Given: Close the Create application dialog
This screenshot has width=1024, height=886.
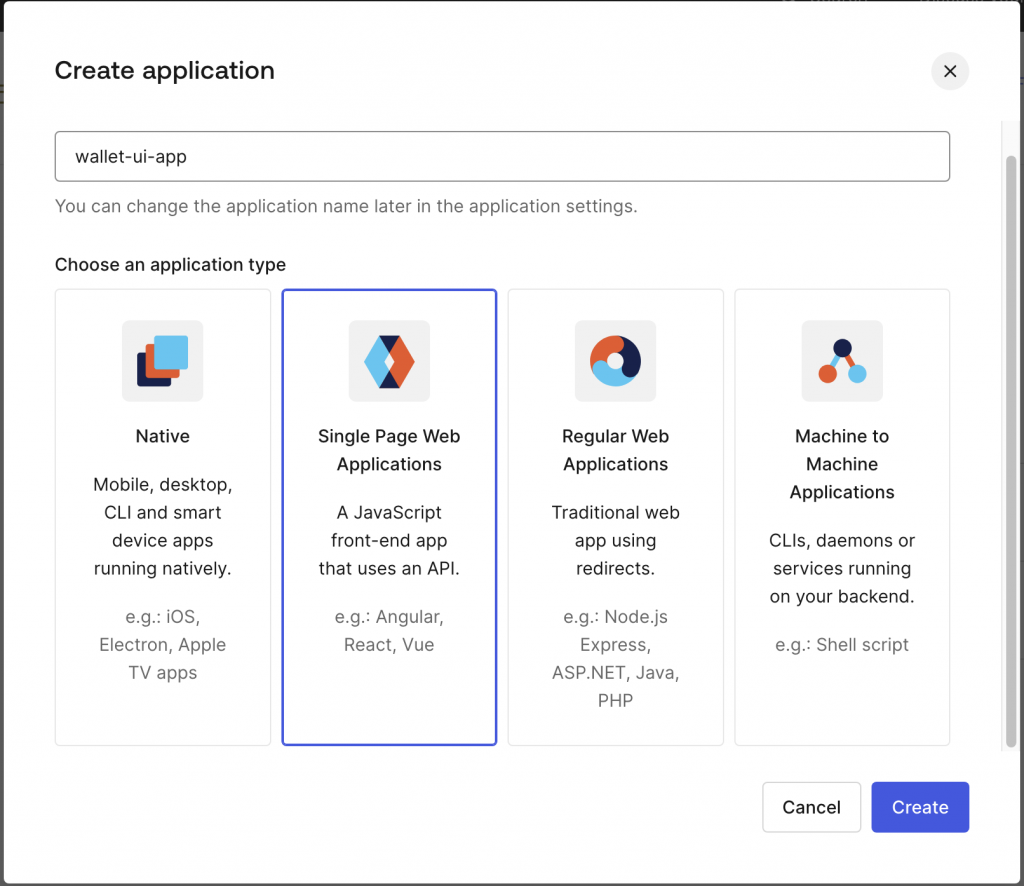Looking at the screenshot, I should point(950,71).
